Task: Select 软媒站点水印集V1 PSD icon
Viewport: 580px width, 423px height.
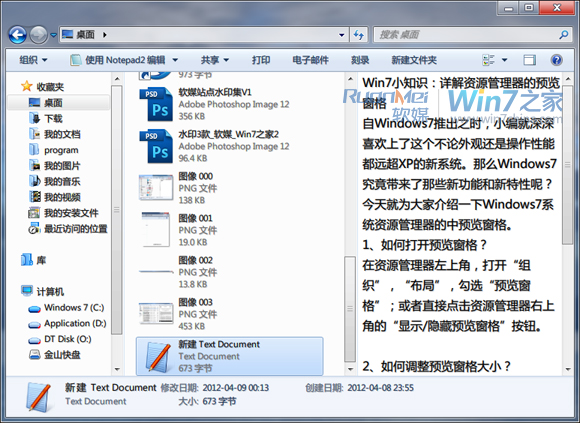Action: 156,104
